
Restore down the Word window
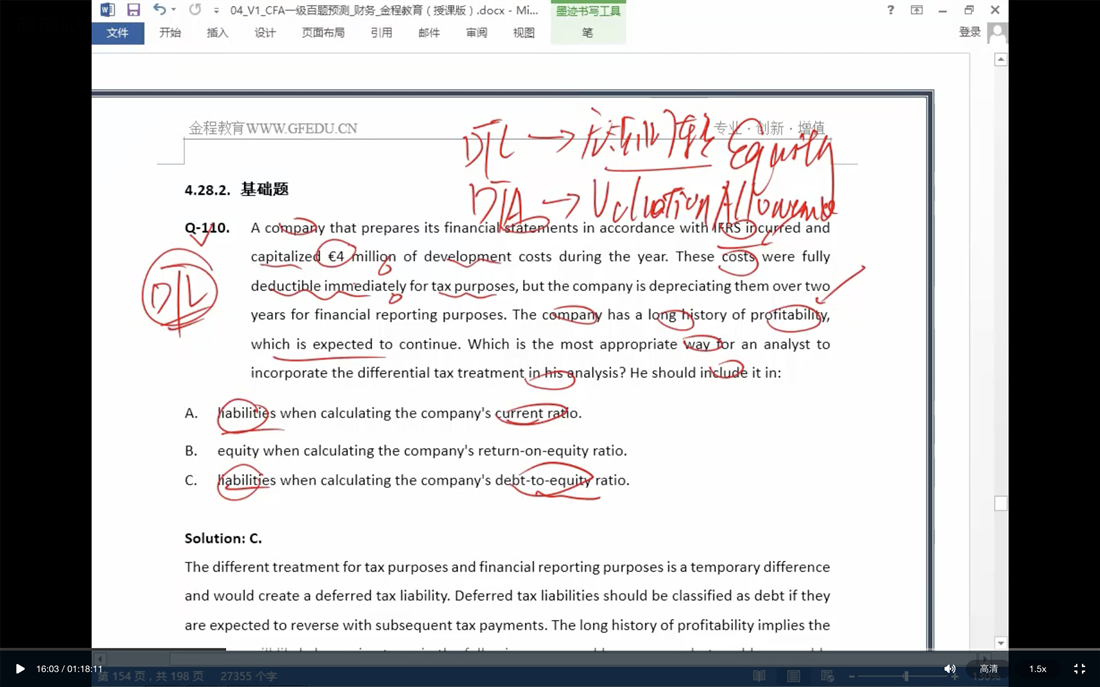pyautogui.click(x=969, y=10)
